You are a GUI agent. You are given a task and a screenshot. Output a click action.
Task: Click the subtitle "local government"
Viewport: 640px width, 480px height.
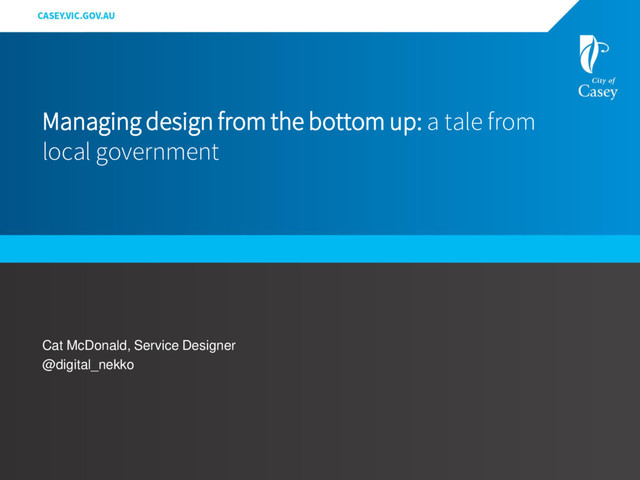tap(131, 152)
